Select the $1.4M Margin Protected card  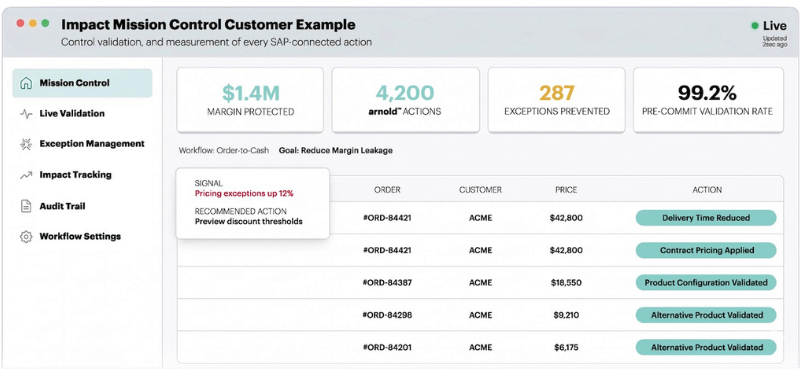[250, 100]
